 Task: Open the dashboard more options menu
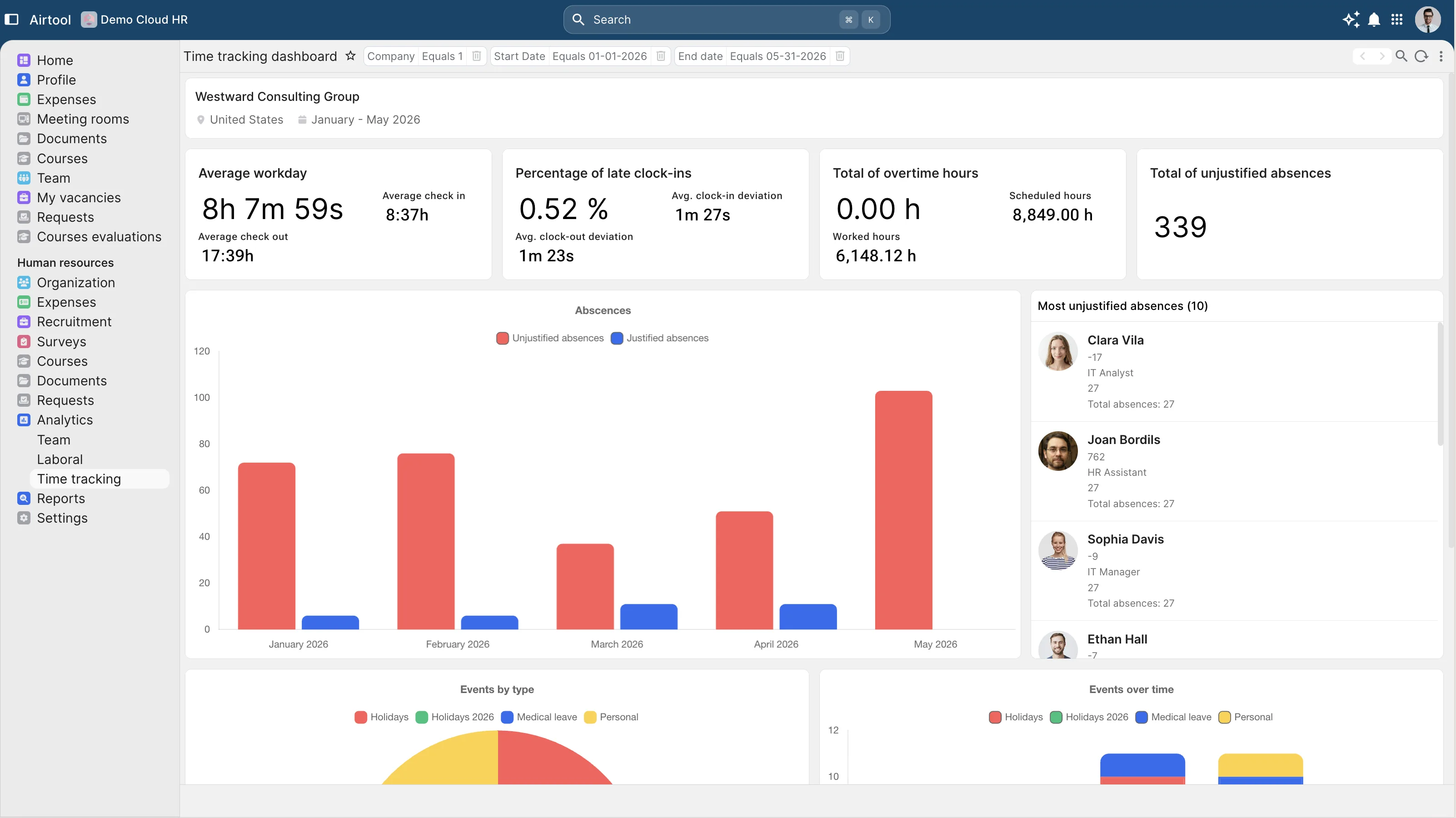coord(1441,56)
